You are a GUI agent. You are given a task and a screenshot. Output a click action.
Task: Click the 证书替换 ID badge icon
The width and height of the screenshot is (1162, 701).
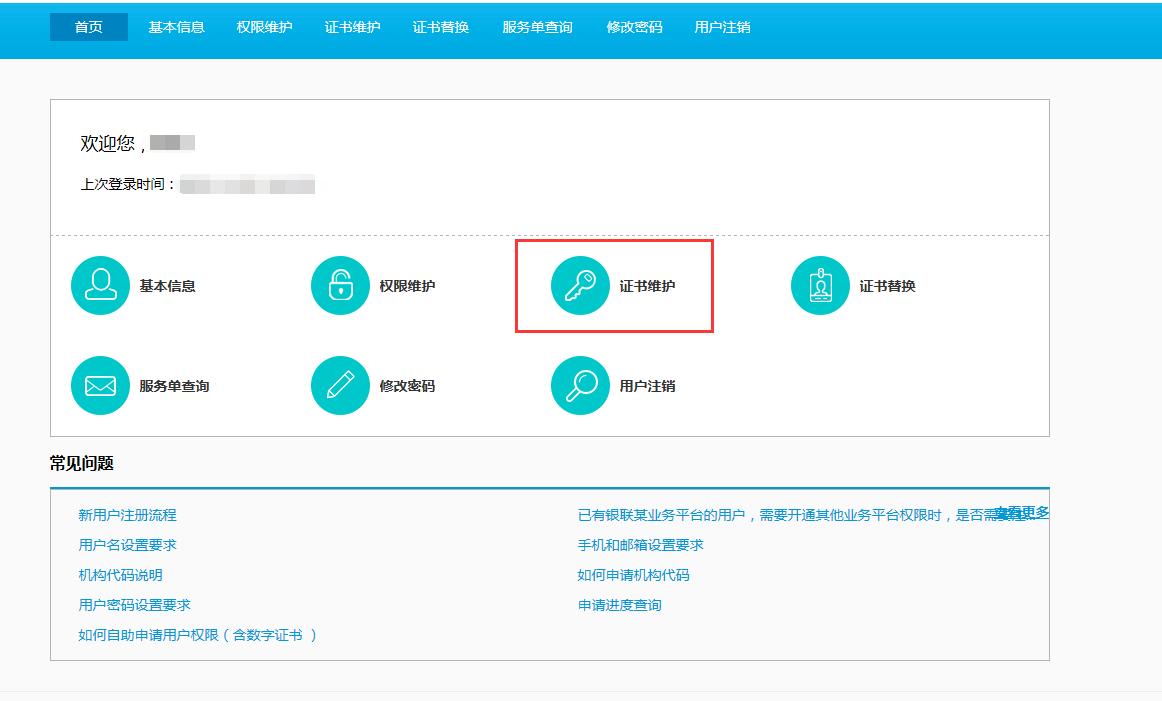pyautogui.click(x=820, y=285)
